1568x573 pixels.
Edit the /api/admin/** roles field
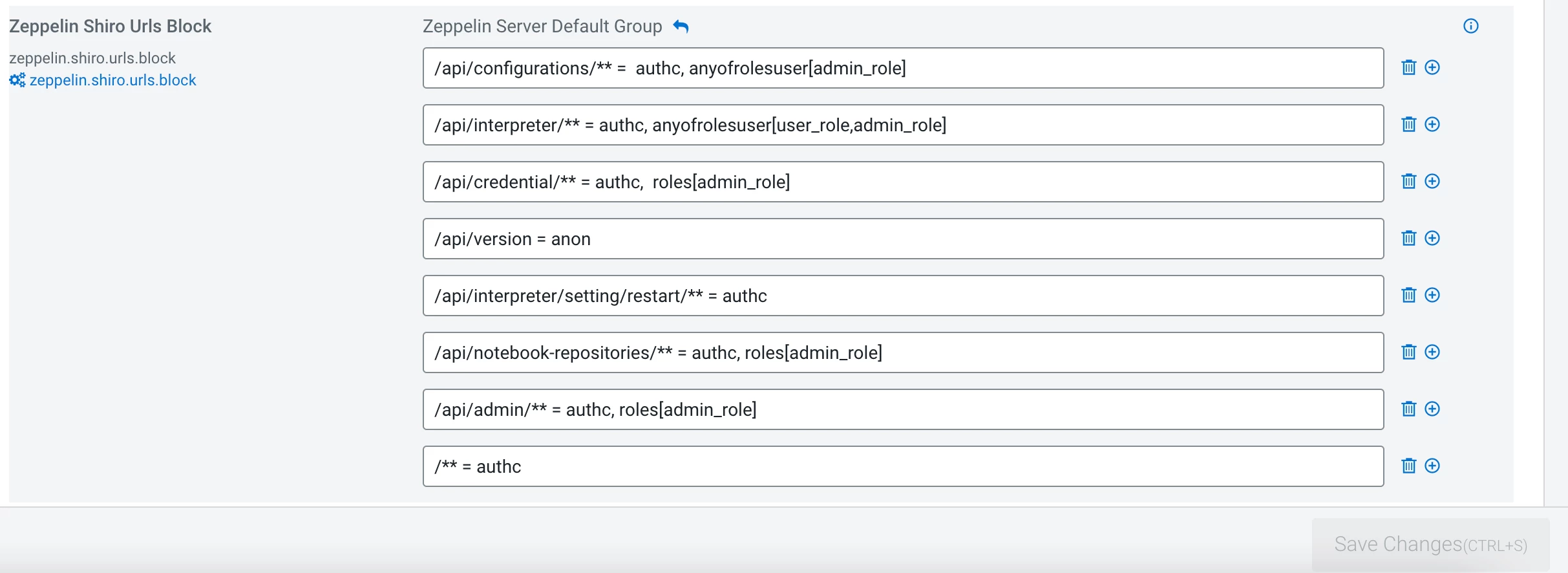tap(903, 409)
